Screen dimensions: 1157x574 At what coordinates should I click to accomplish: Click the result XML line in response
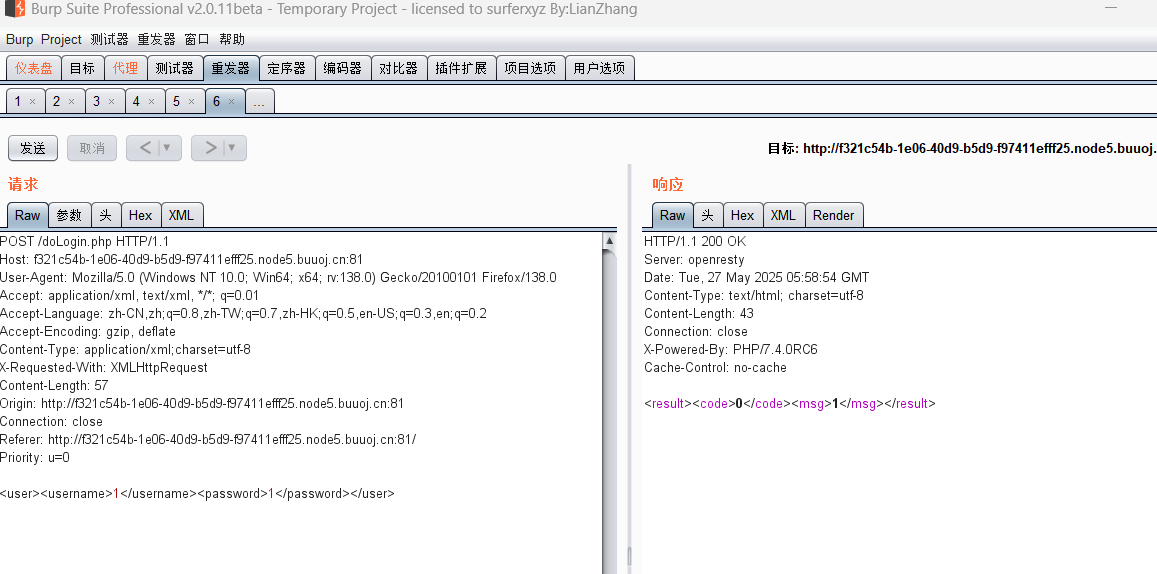click(790, 404)
